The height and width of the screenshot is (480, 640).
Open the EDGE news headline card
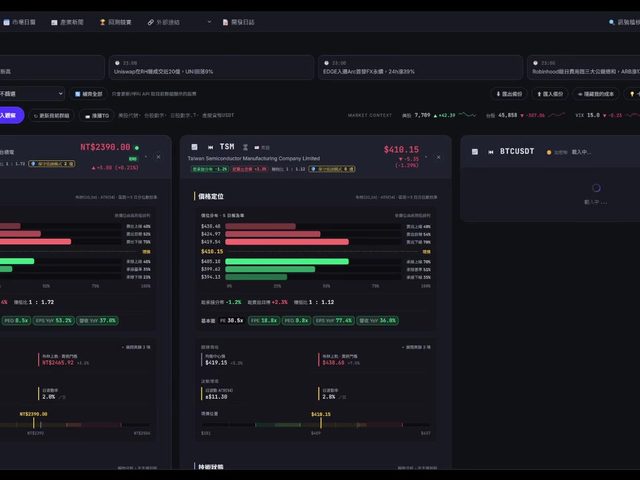(x=420, y=67)
